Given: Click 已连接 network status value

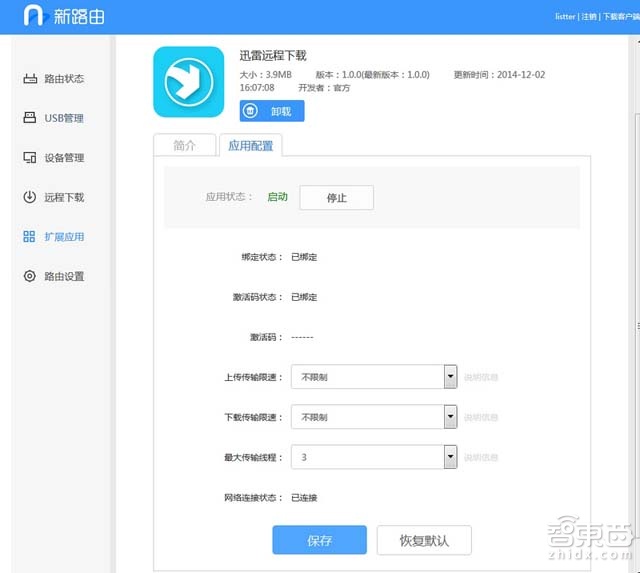Looking at the screenshot, I should pos(304,497).
